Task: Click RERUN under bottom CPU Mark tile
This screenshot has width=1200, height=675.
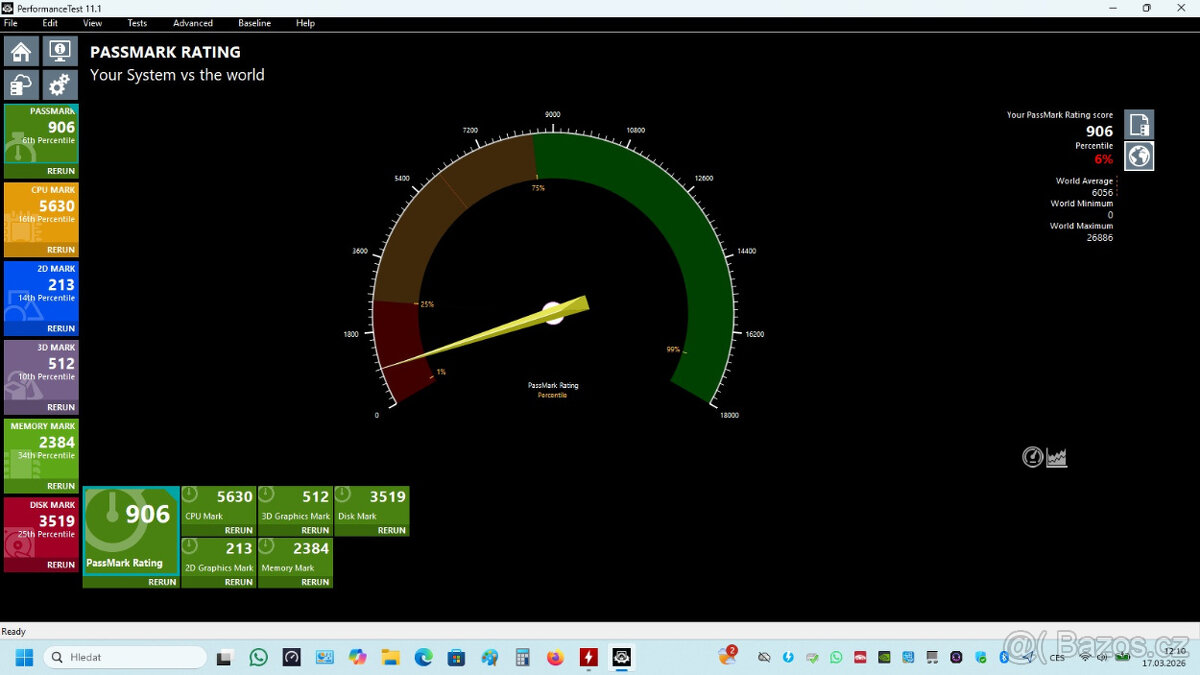Action: tap(239, 530)
